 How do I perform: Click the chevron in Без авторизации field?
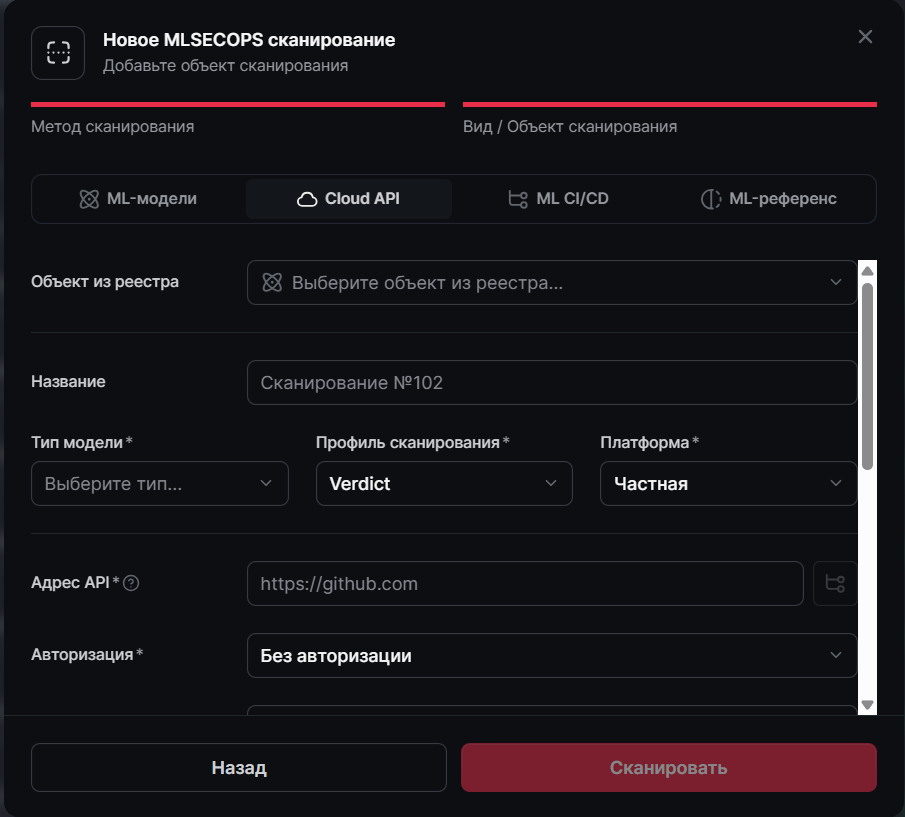835,655
